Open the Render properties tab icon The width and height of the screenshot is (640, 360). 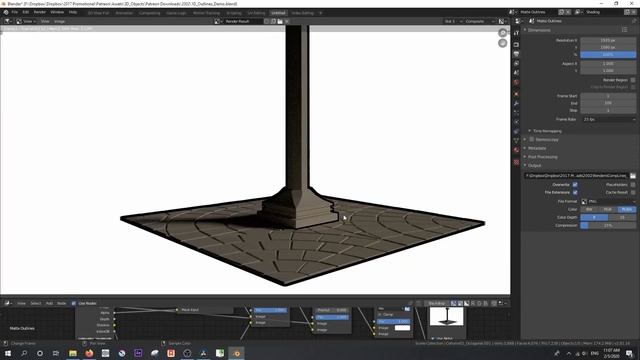point(516,44)
